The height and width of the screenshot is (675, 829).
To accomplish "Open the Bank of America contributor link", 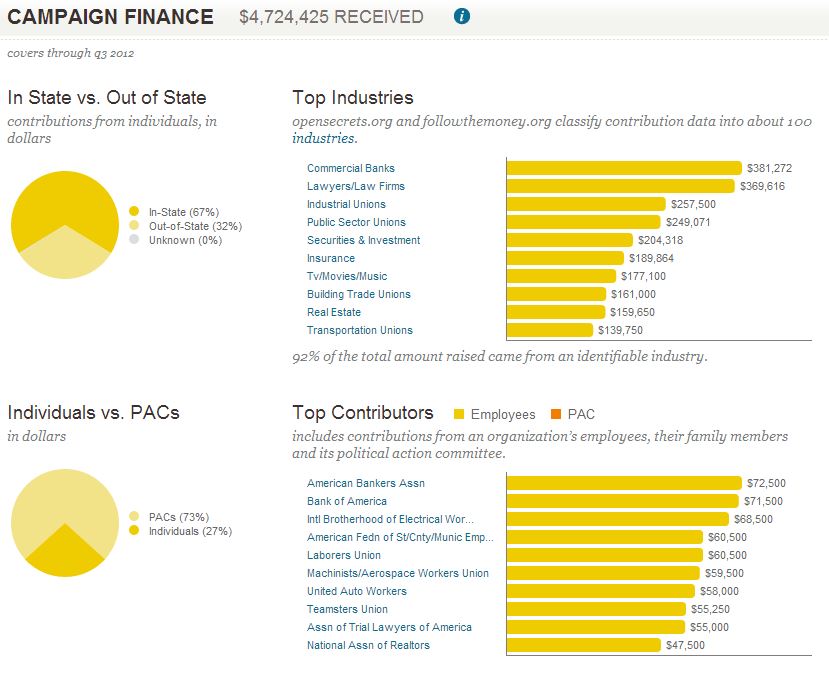I will (x=346, y=501).
